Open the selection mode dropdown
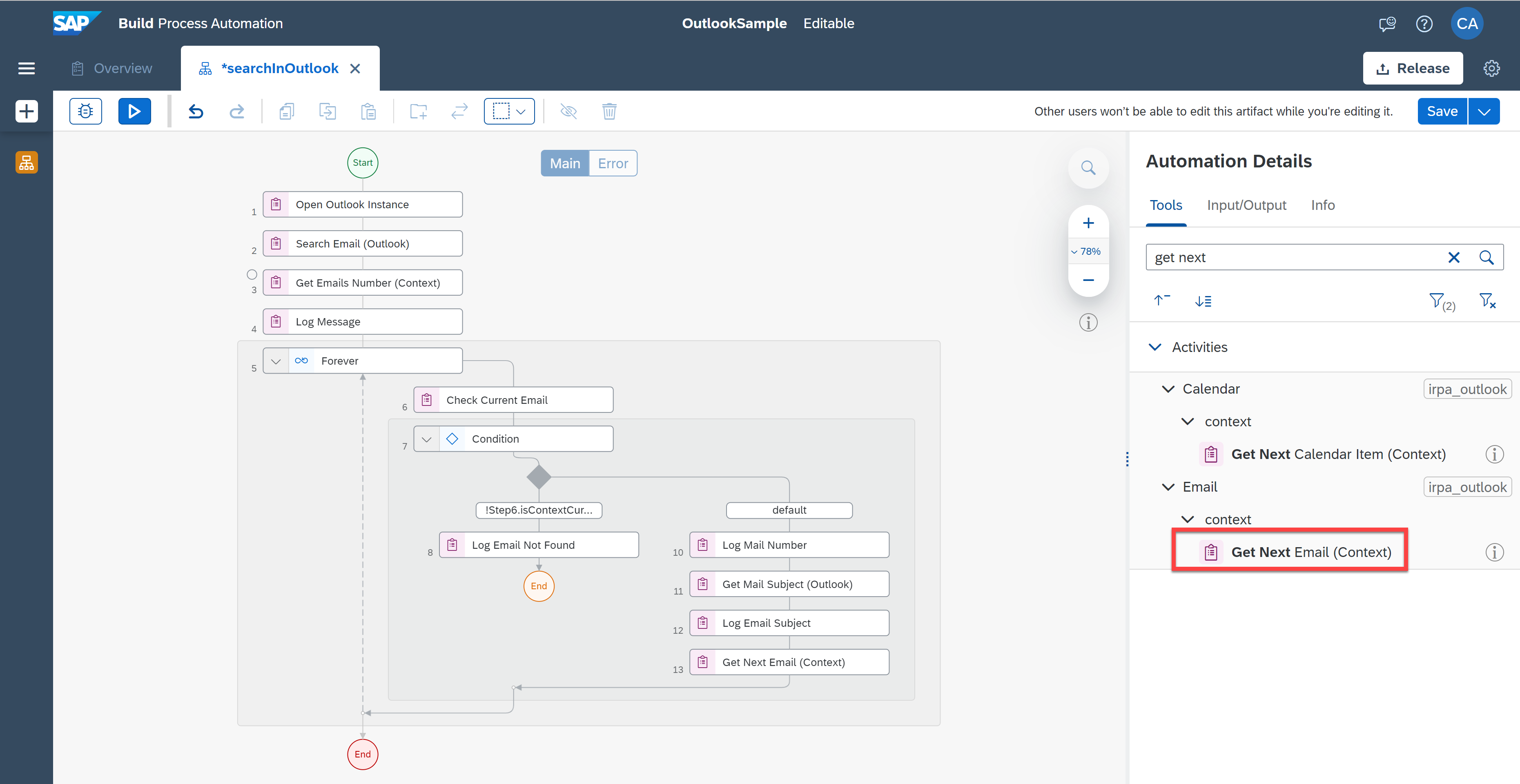The height and width of the screenshot is (784, 1520). (509, 111)
